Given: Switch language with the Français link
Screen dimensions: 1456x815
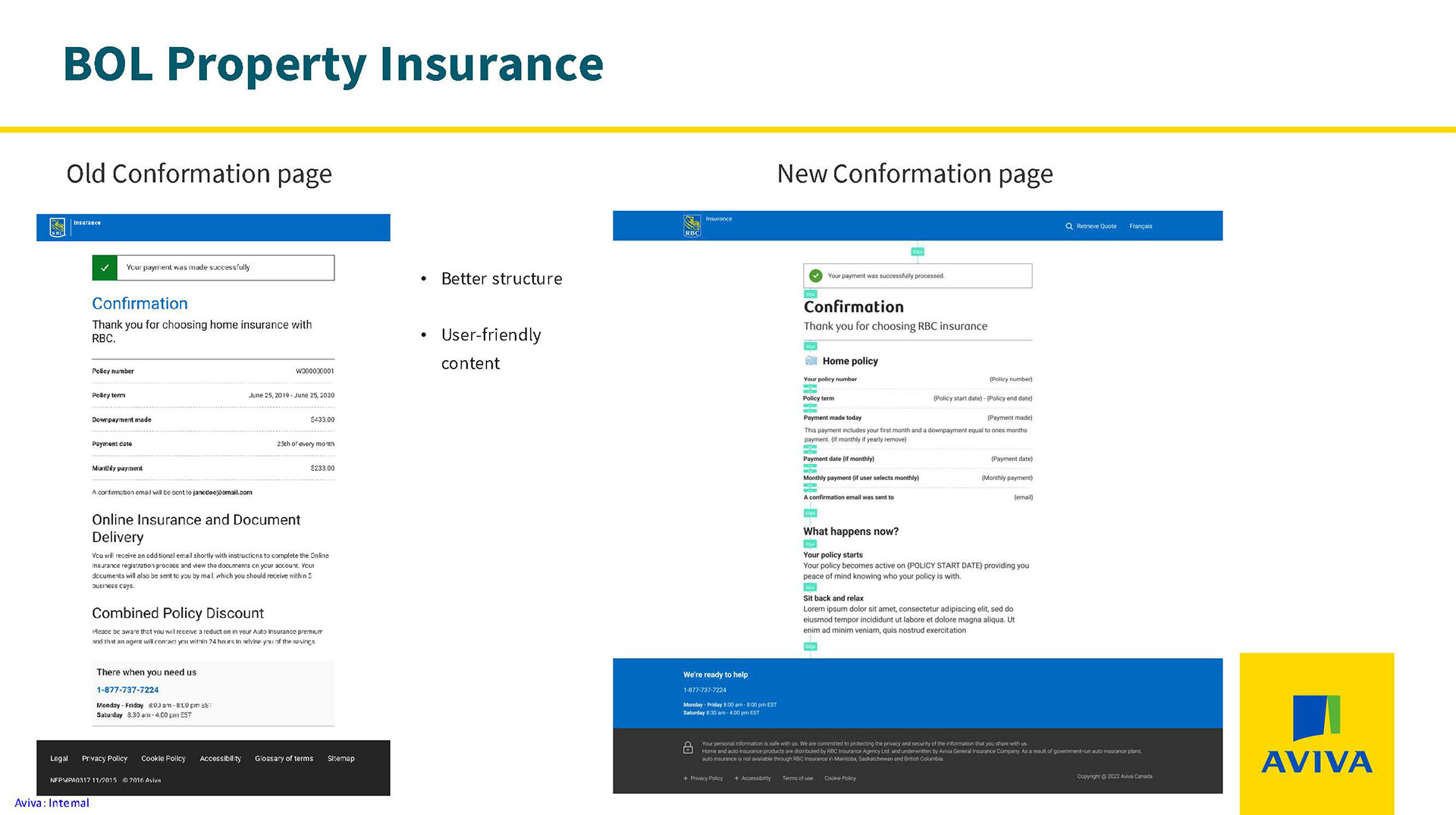Looking at the screenshot, I should [1141, 226].
